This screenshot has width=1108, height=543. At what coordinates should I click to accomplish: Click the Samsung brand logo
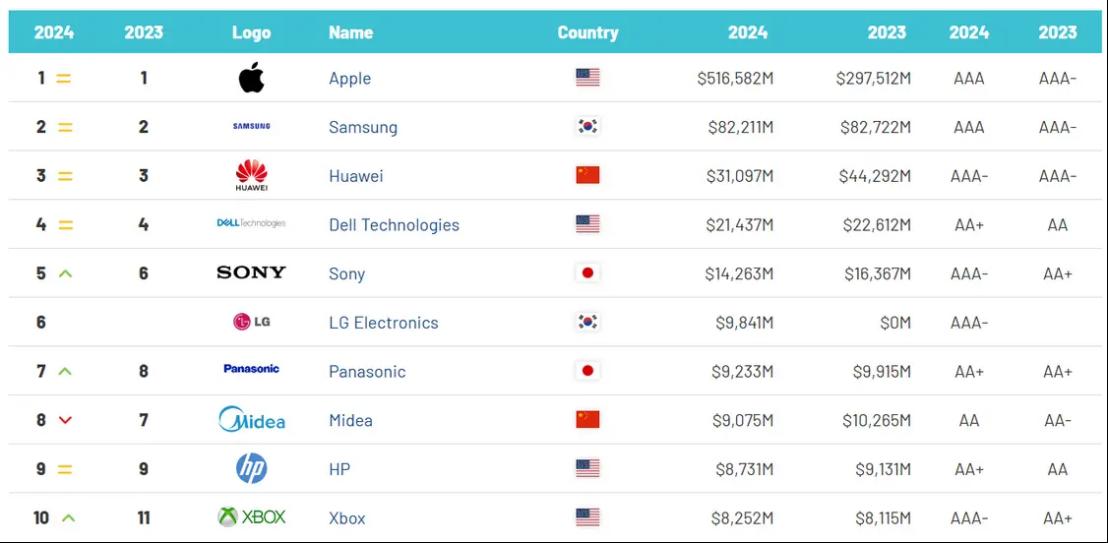tap(251, 126)
